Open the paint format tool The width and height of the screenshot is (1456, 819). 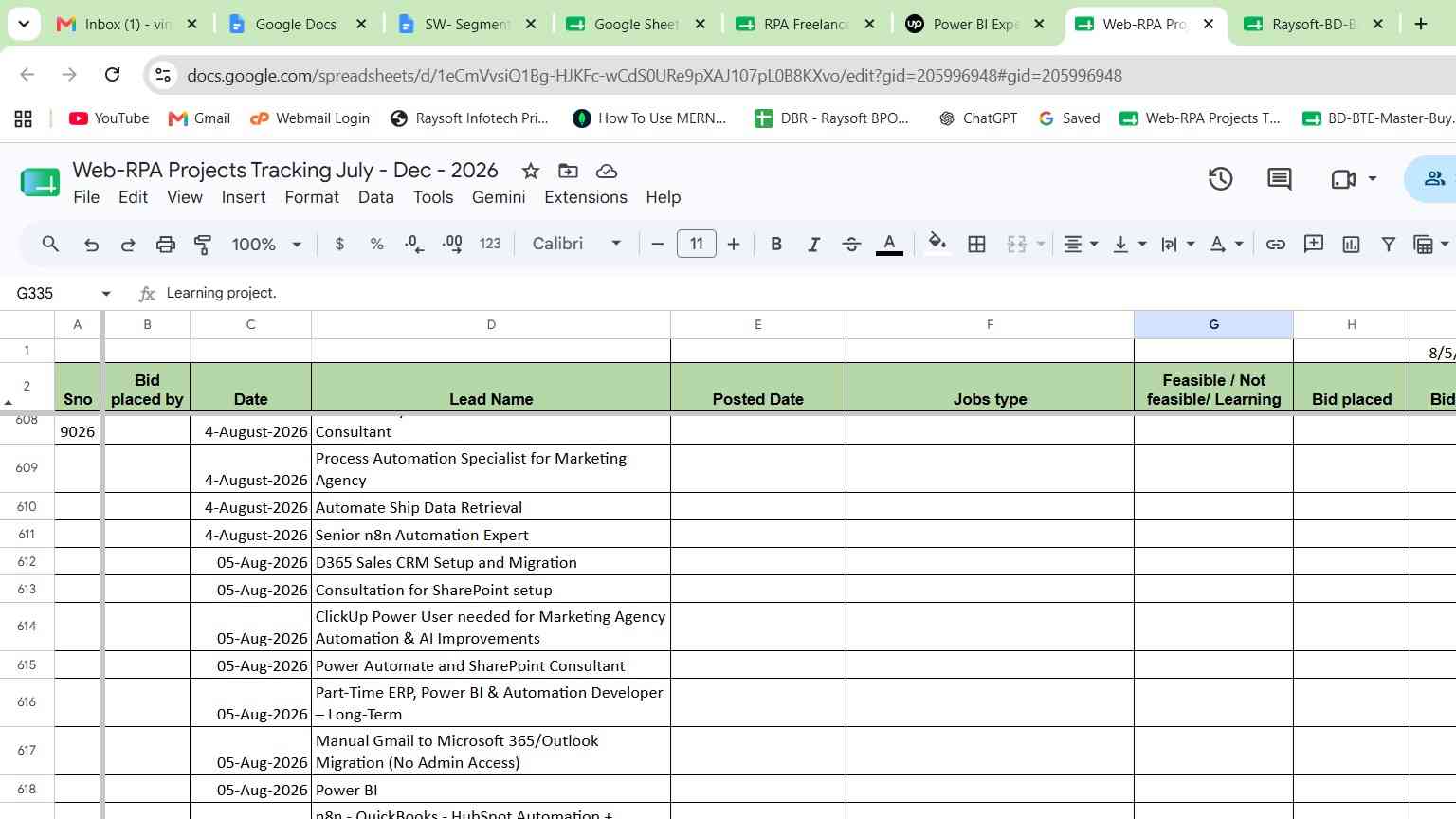point(202,245)
